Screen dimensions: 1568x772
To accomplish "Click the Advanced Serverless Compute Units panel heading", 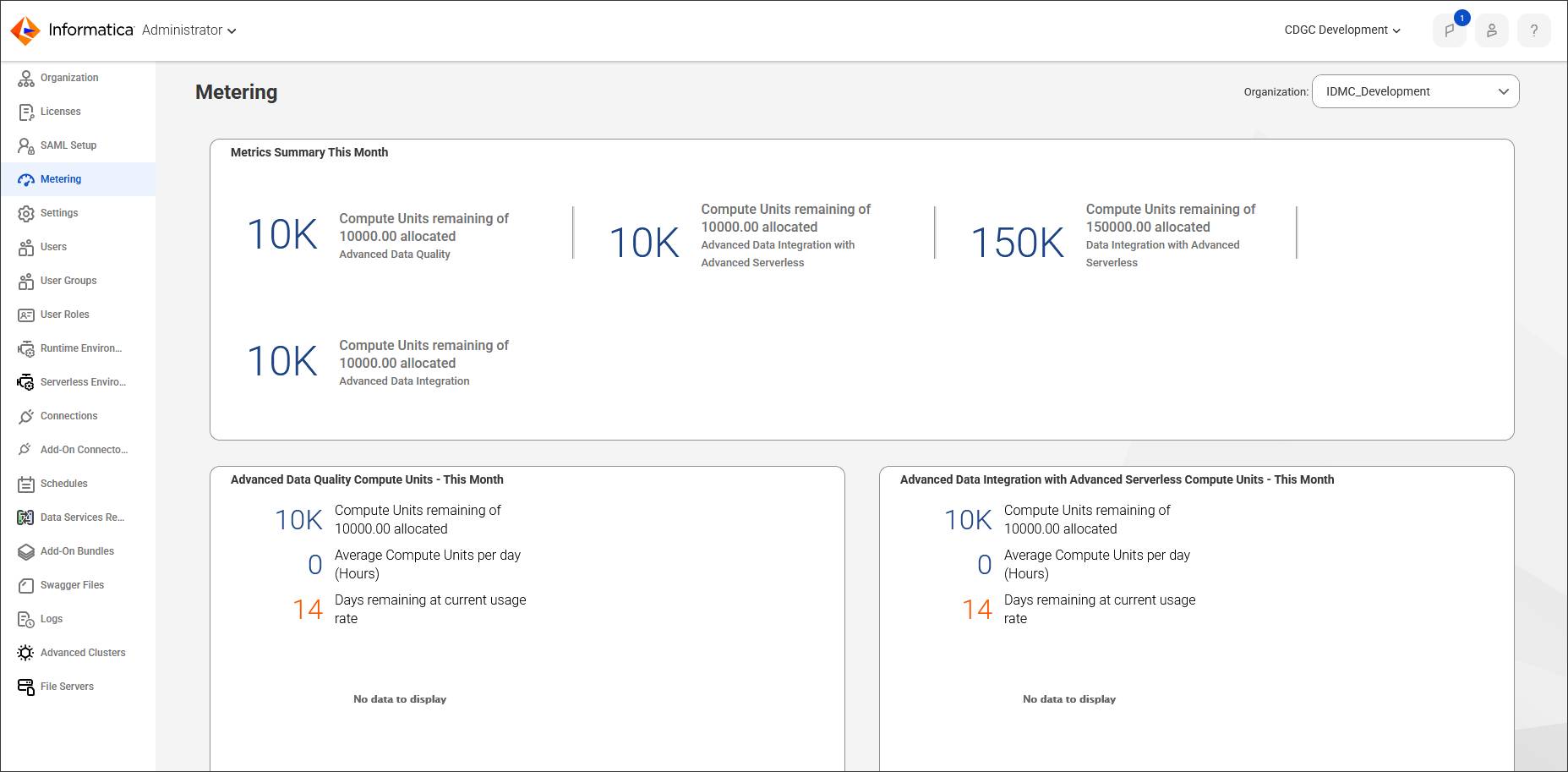I will (x=1117, y=479).
